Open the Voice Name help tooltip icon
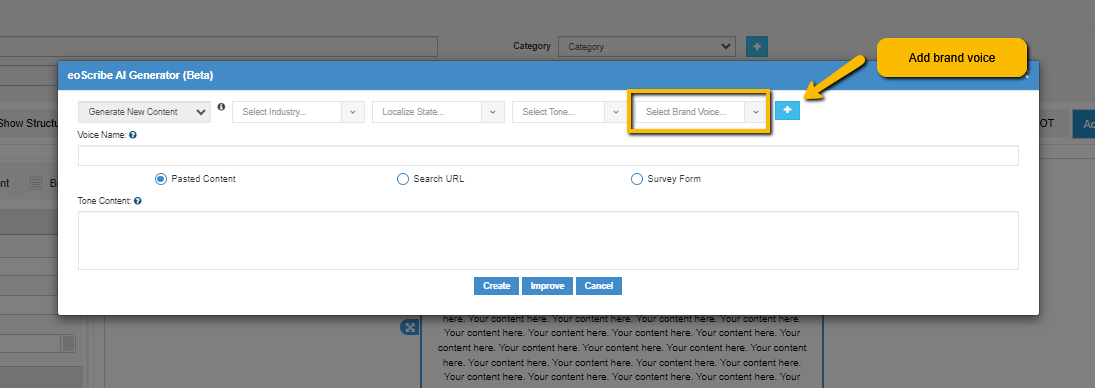 (133, 135)
